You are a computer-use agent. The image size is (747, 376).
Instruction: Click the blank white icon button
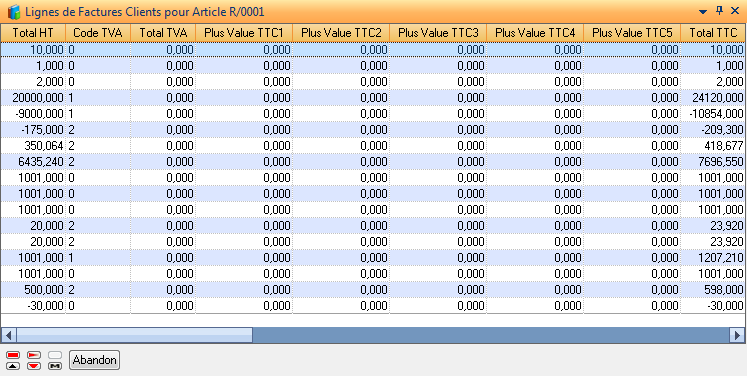click(x=55, y=355)
